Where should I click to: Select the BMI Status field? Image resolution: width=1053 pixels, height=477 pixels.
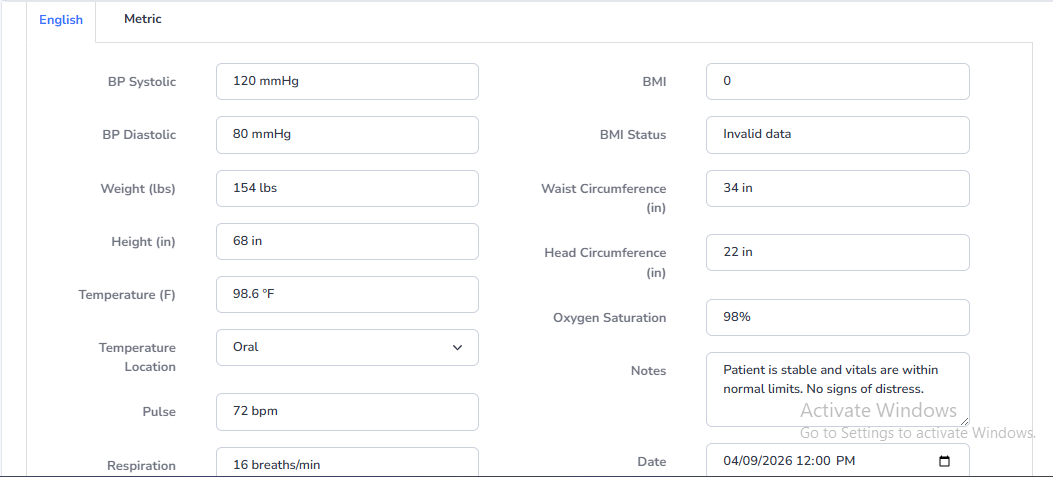coord(837,135)
